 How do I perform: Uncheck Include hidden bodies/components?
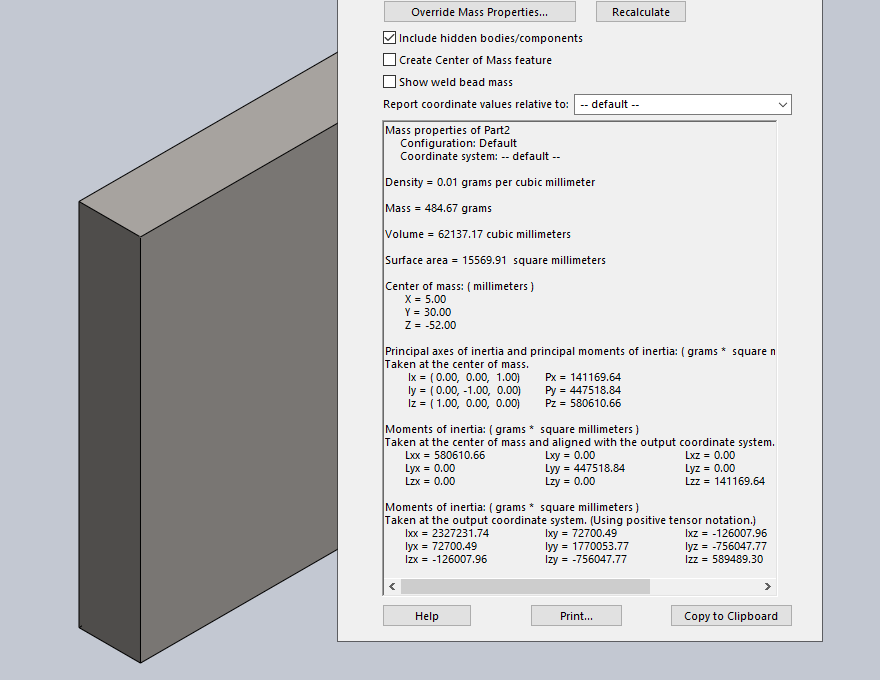[390, 38]
